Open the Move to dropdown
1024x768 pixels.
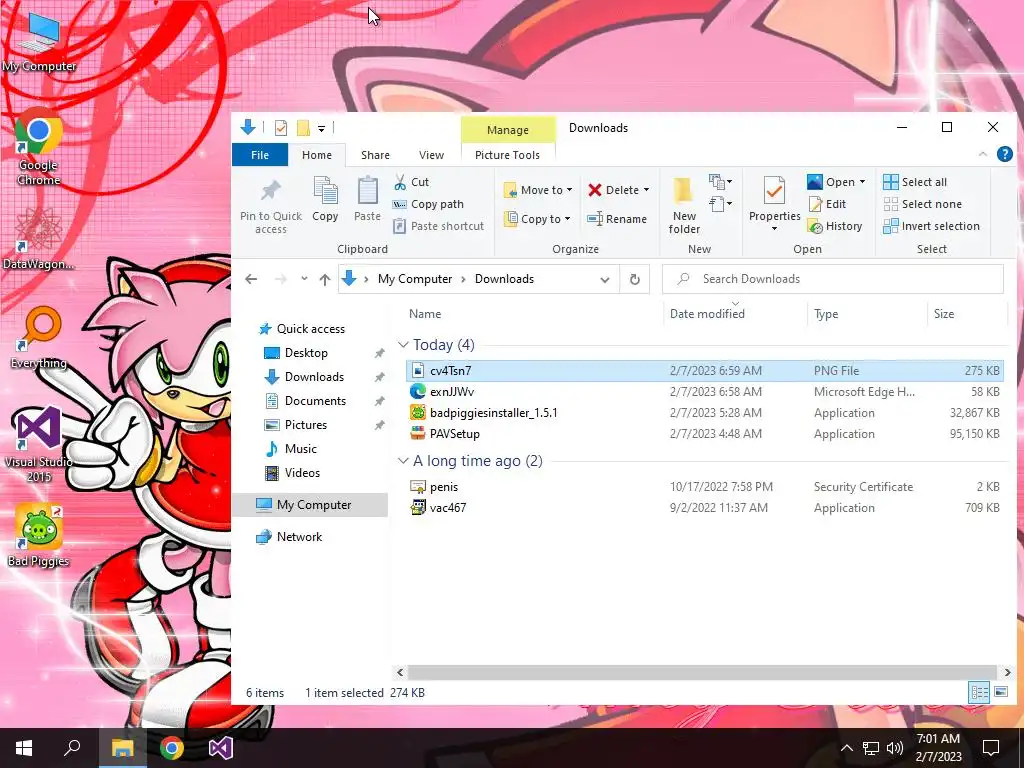(538, 190)
